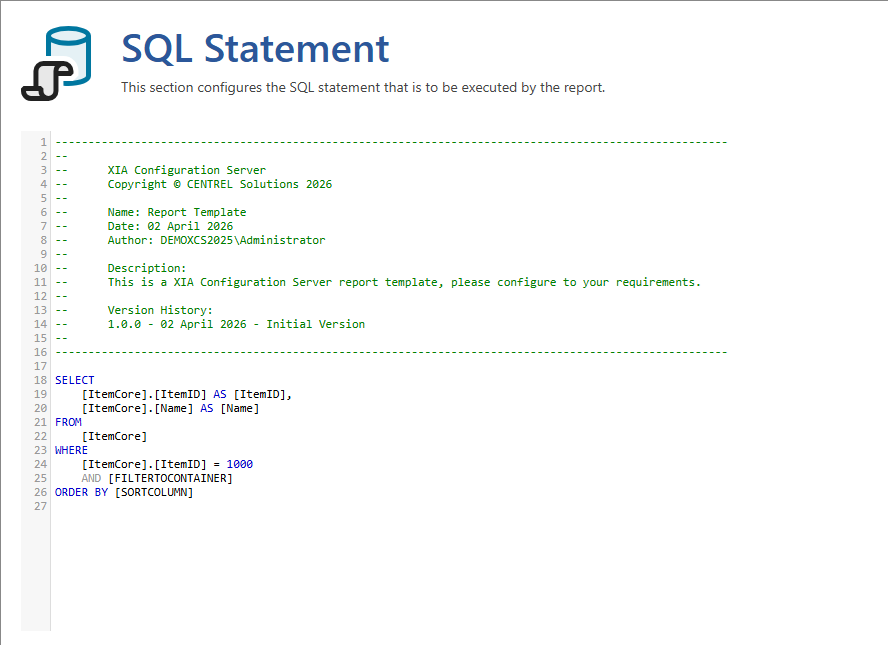Click the AND [FILTERTOCONTAINER] line
893x645 pixels.
coord(157,478)
